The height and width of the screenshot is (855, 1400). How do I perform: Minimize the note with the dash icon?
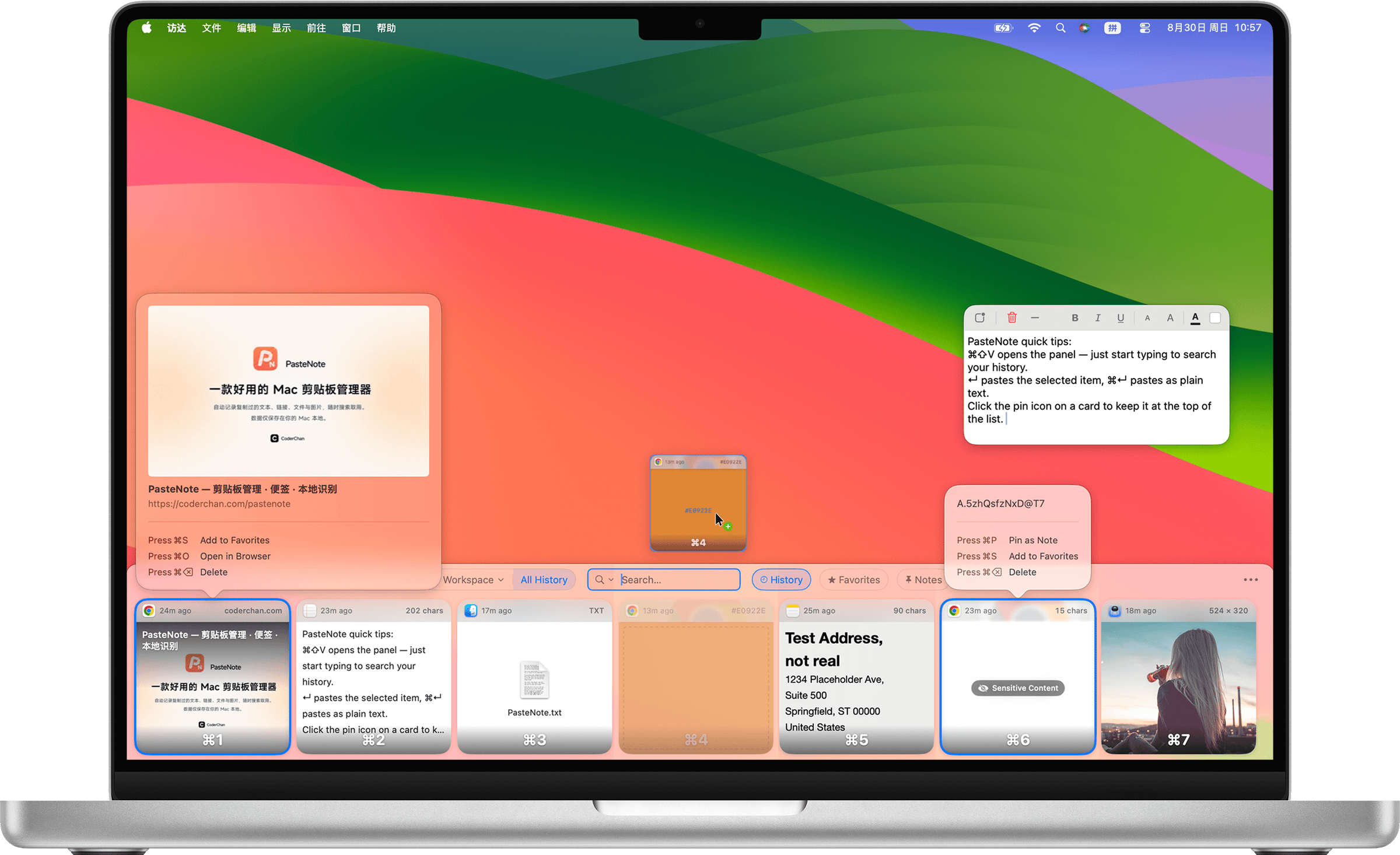(1035, 318)
